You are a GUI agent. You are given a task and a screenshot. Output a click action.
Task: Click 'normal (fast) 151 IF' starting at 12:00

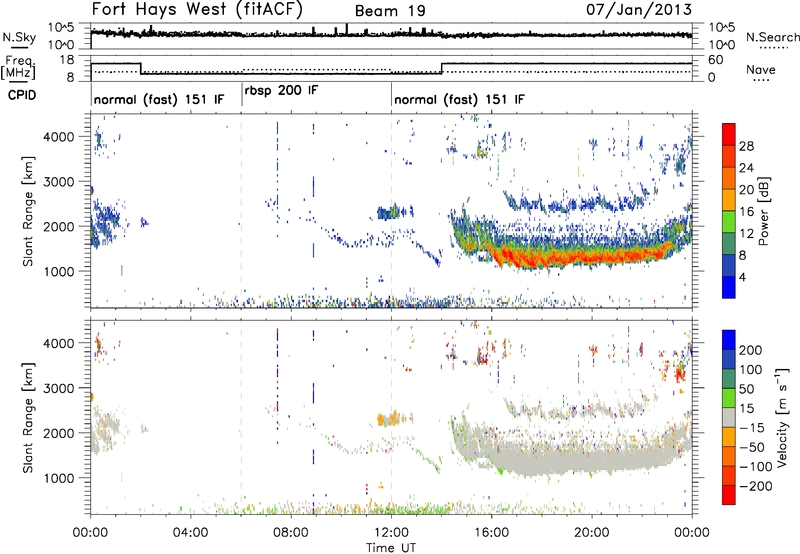[x=459, y=99]
